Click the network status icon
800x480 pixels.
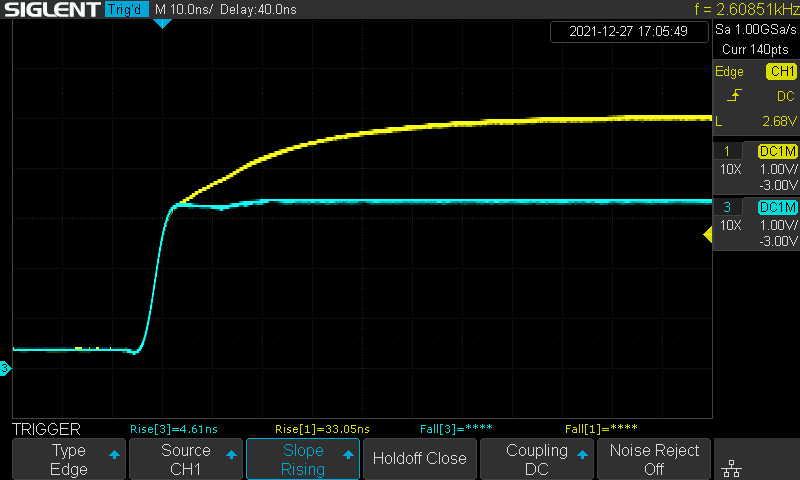[732, 468]
